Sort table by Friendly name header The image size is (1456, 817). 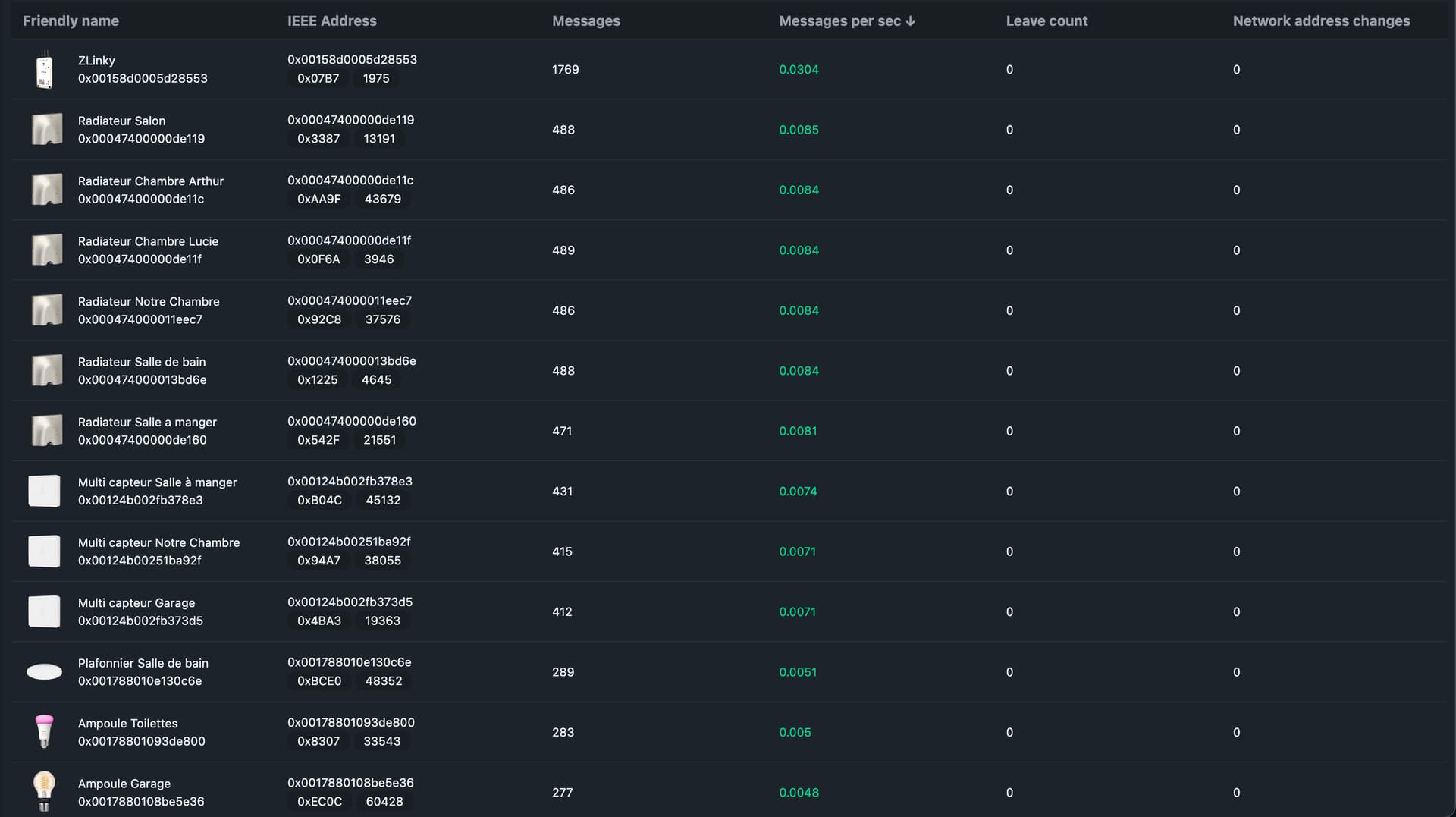pos(71,21)
